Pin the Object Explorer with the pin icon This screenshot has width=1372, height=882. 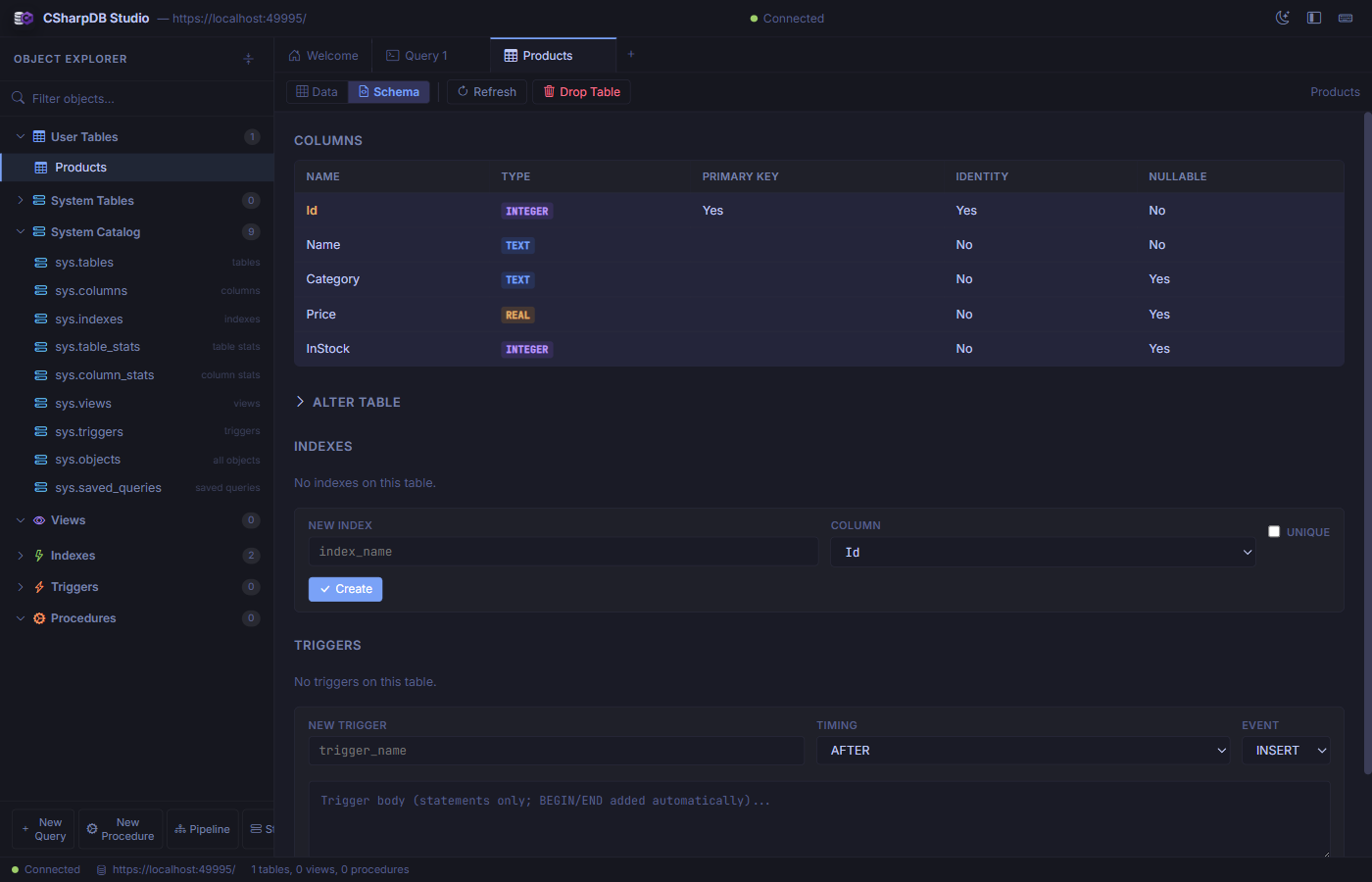(248, 59)
